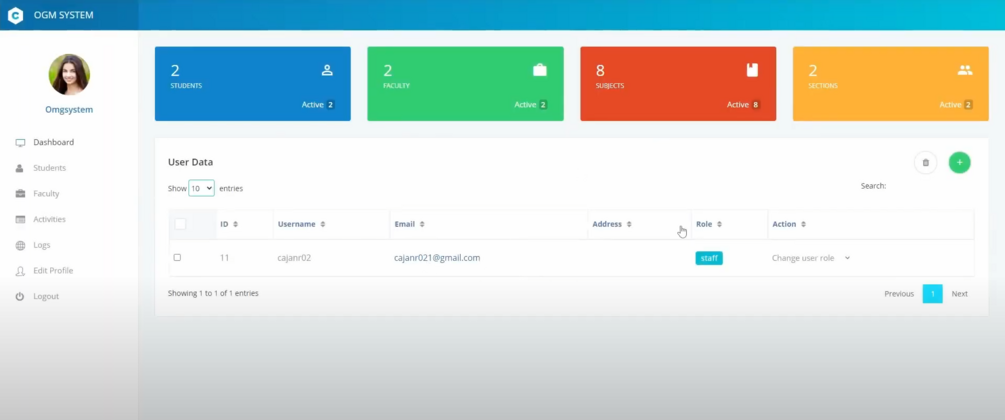
Task: Open the red Subjects summary card
Action: click(x=678, y=83)
